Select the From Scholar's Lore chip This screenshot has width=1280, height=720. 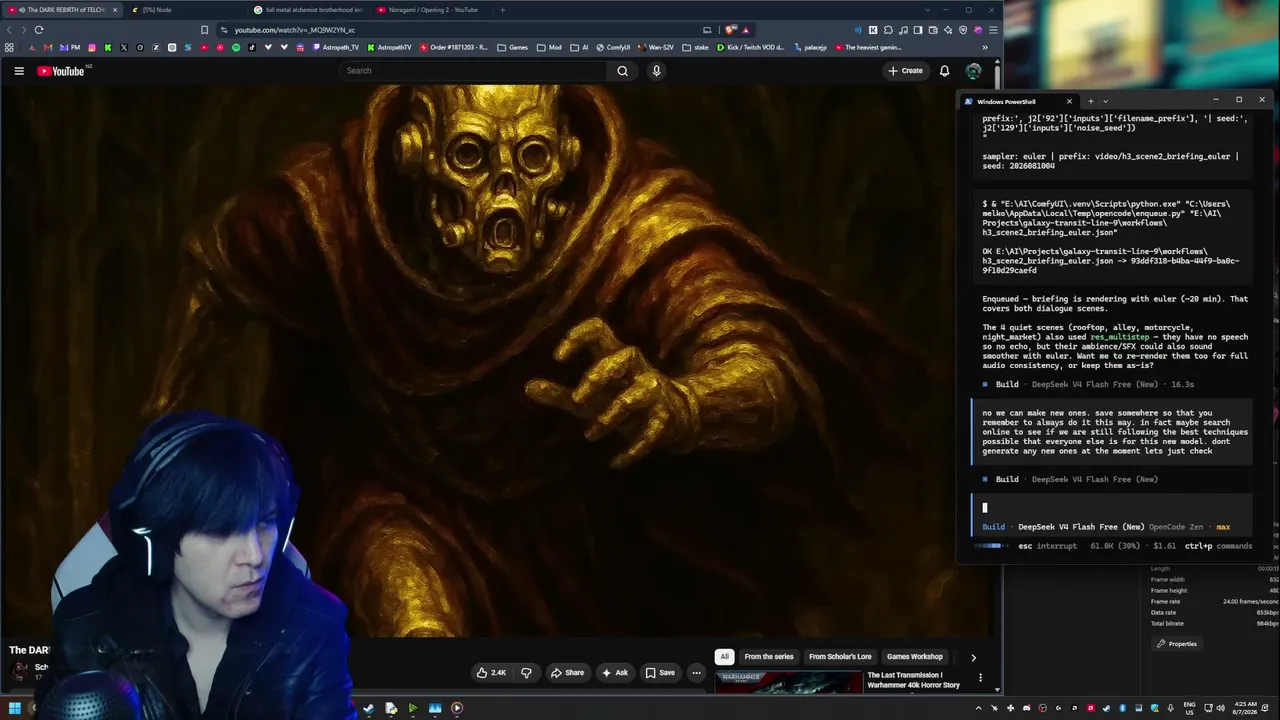[840, 657]
